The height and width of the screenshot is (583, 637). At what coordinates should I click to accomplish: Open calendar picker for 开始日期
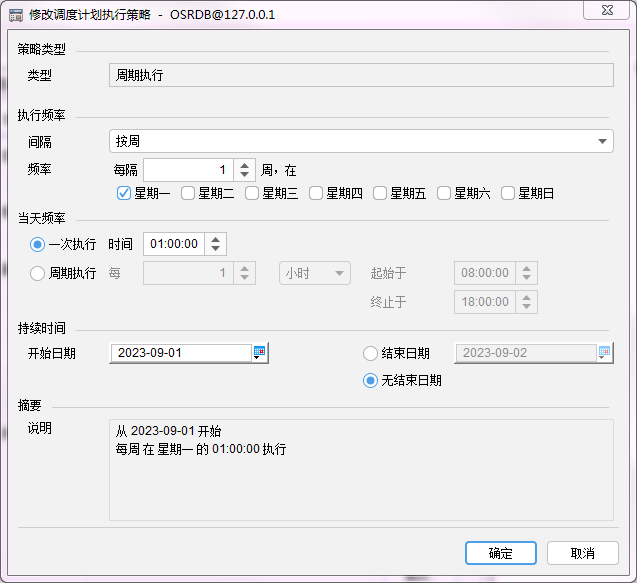pos(259,352)
